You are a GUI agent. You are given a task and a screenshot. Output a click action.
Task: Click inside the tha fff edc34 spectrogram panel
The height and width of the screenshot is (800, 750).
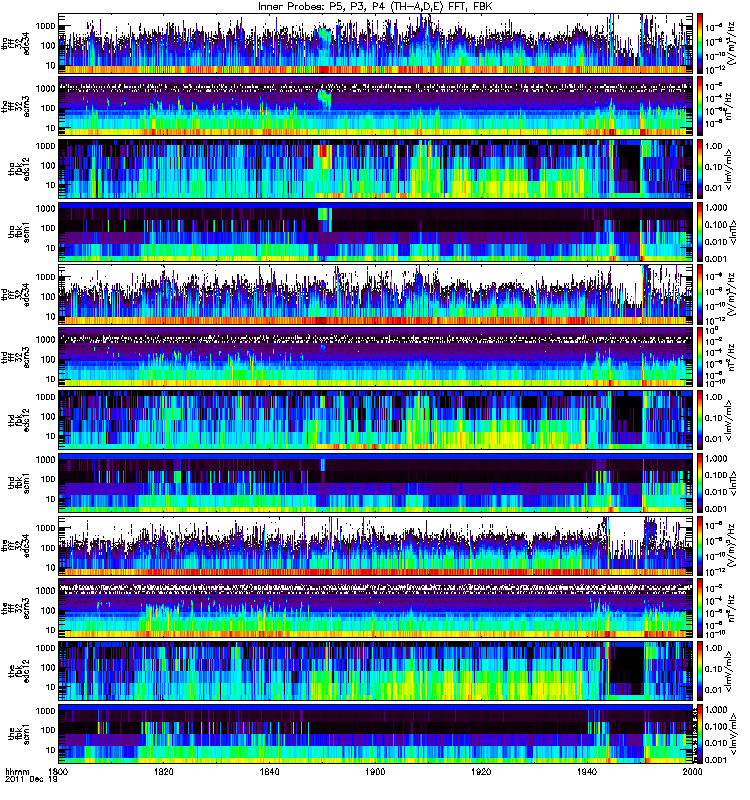pyautogui.click(x=376, y=43)
